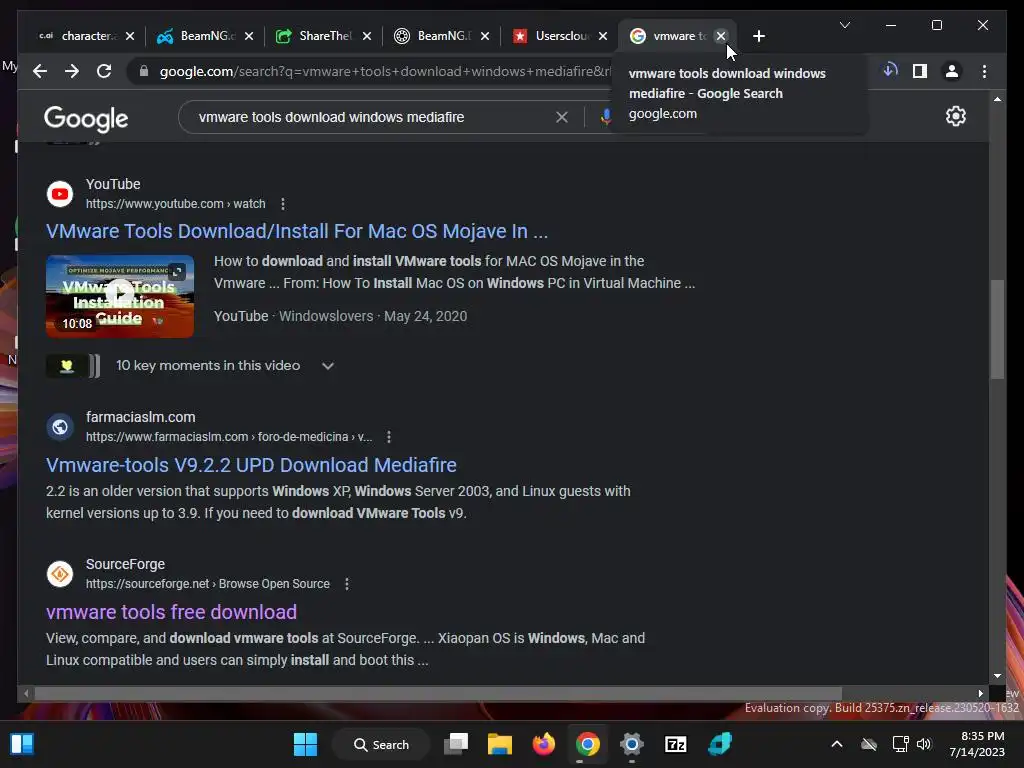Open 7-Zip from the taskbar
1024x768 pixels.
(675, 744)
